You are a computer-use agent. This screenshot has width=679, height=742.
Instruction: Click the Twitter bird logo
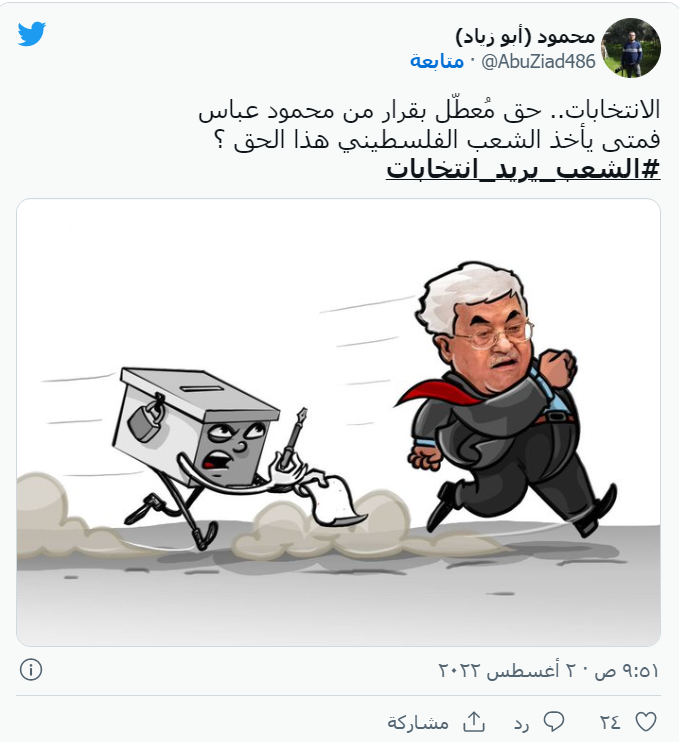click(32, 34)
